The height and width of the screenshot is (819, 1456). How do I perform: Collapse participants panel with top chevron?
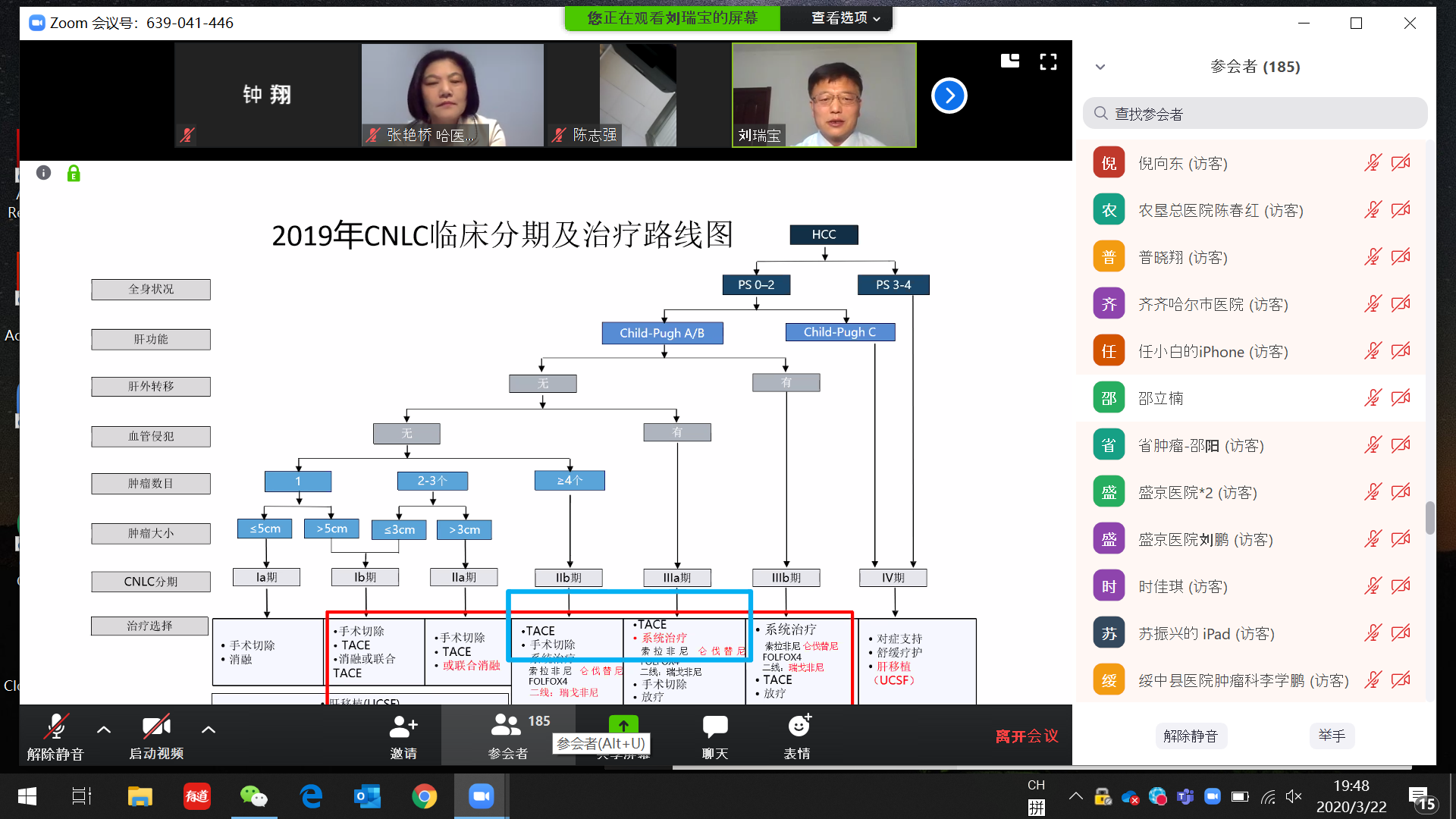[x=1100, y=67]
